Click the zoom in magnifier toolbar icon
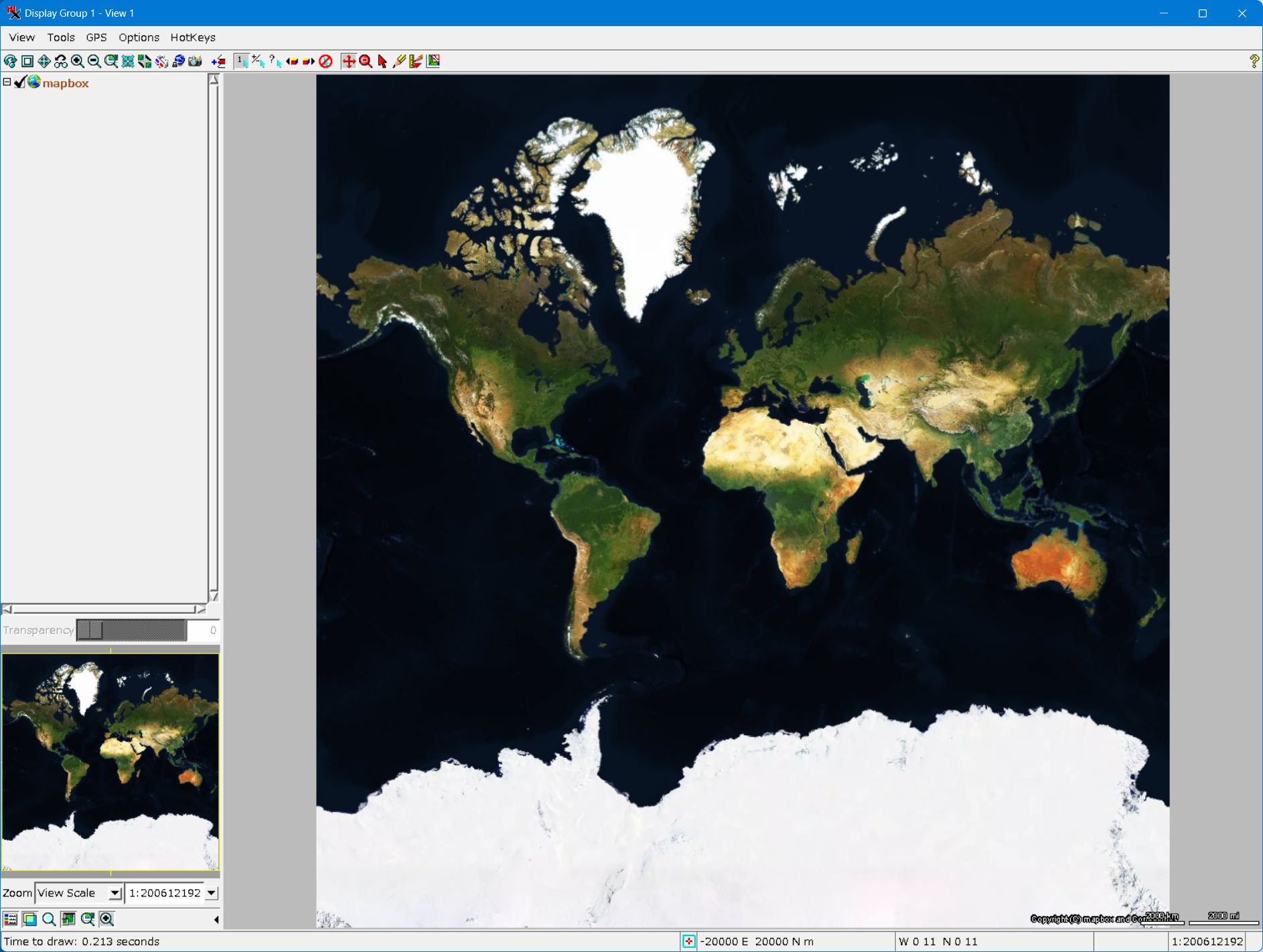This screenshot has width=1263, height=952. (78, 62)
